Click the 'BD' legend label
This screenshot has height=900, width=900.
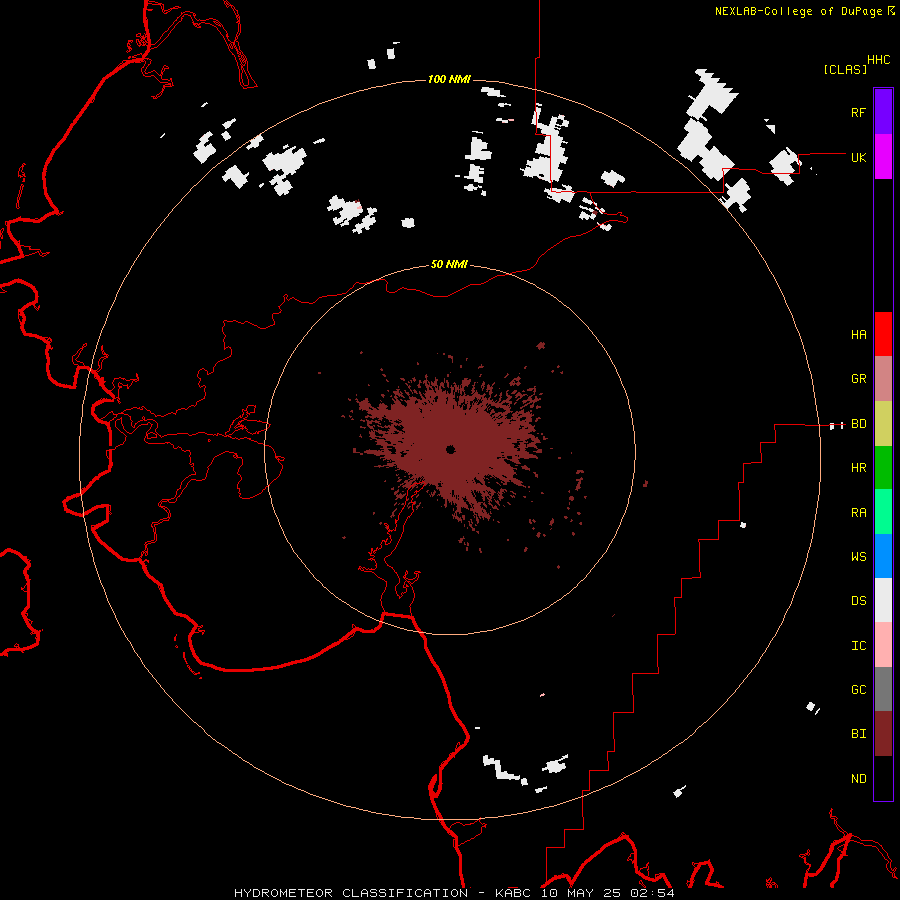tap(859, 424)
